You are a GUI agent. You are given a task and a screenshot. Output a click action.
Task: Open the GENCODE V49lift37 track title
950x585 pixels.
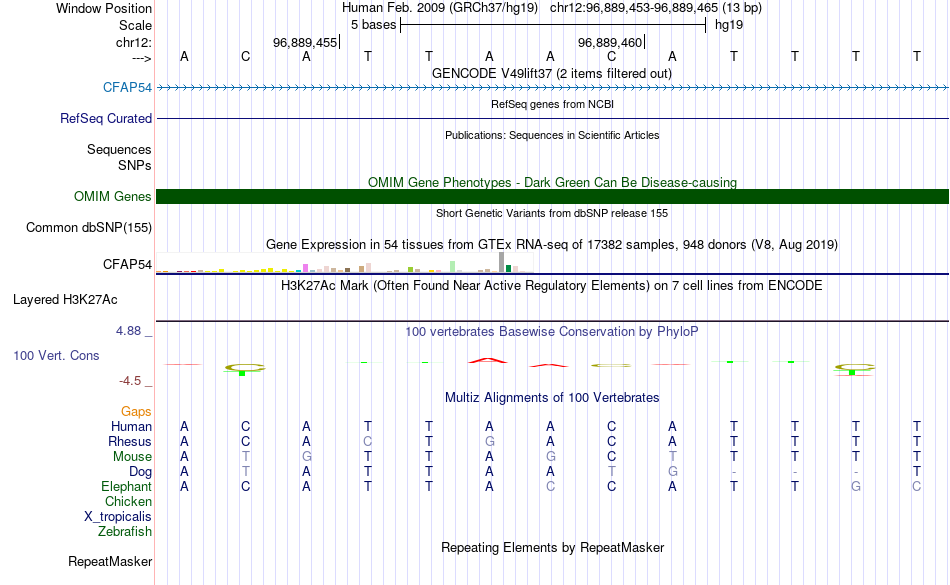click(552, 74)
